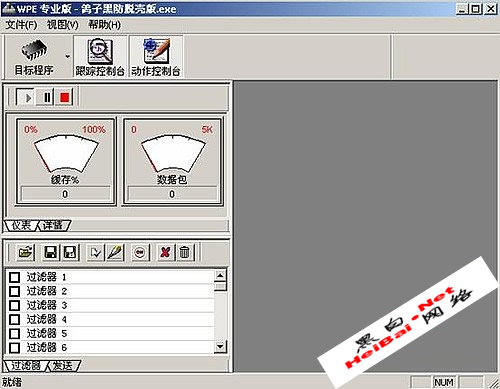Switch to the 过滤器 bottom tab
Screen dimensions: 500x389
tap(26, 366)
